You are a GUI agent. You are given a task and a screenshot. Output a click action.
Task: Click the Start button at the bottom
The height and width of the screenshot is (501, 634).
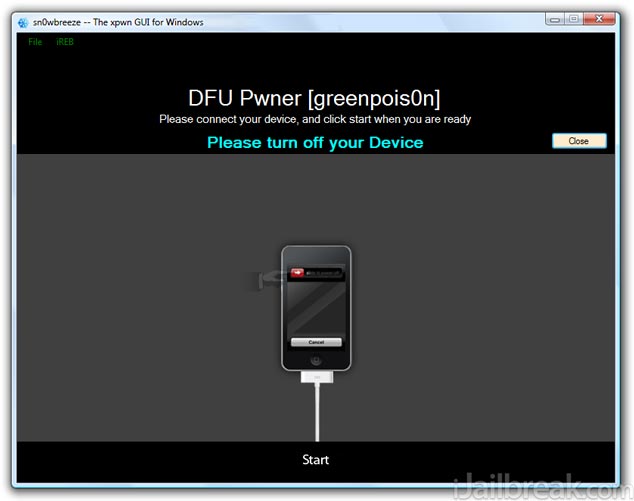(315, 460)
